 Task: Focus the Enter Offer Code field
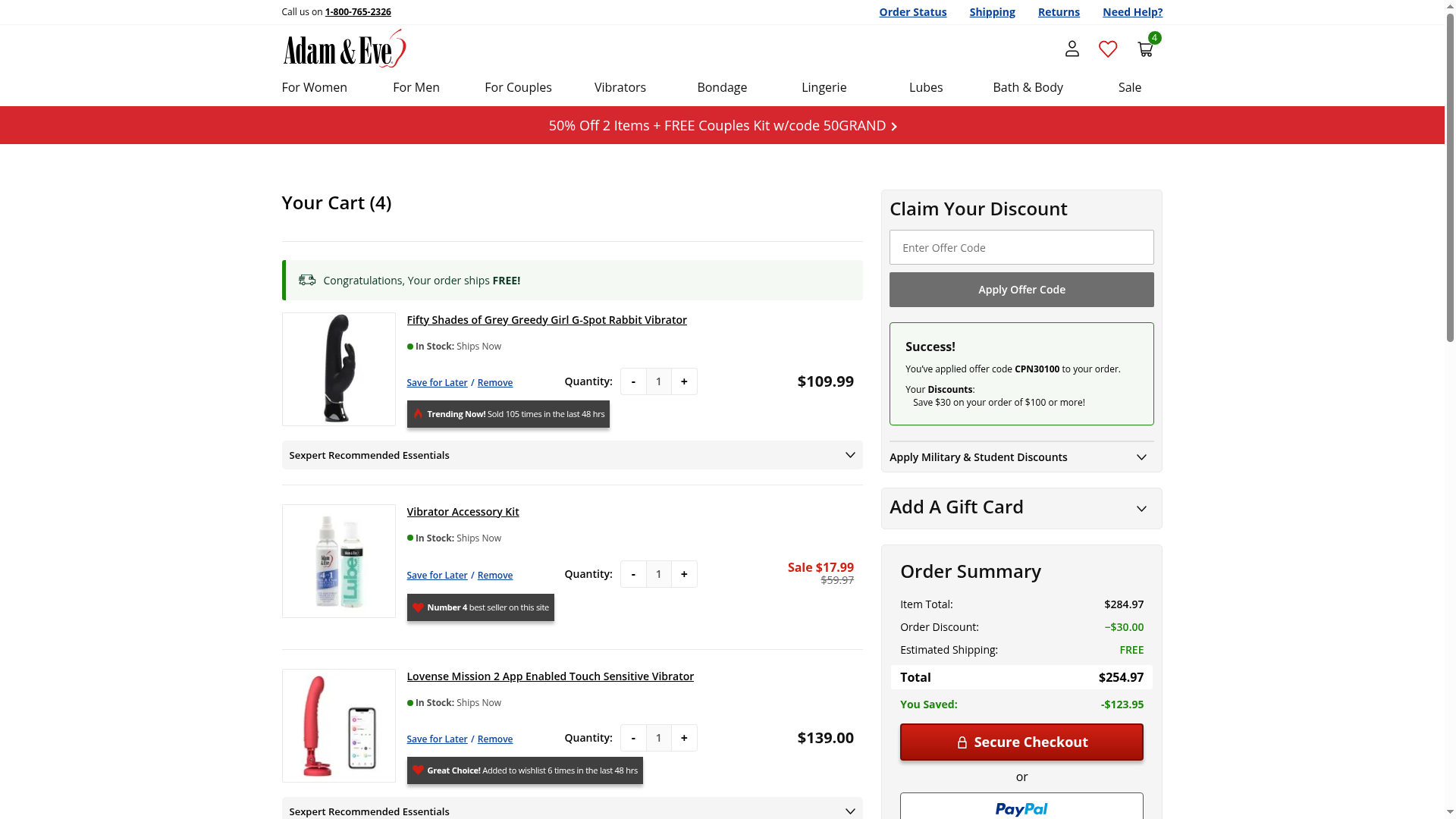(x=1021, y=247)
